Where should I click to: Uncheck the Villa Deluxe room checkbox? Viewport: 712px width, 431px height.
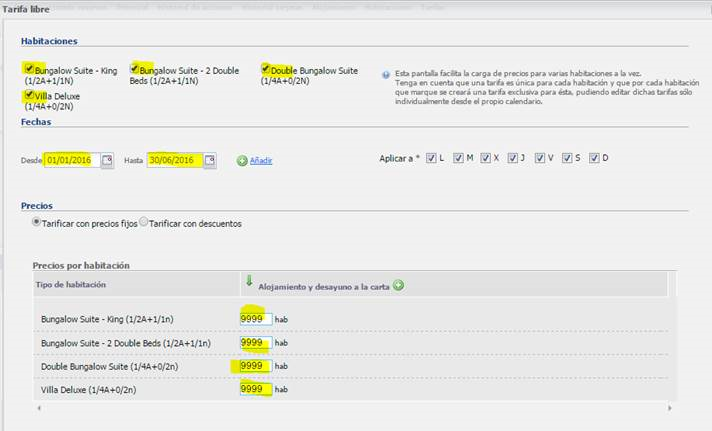coord(28,95)
